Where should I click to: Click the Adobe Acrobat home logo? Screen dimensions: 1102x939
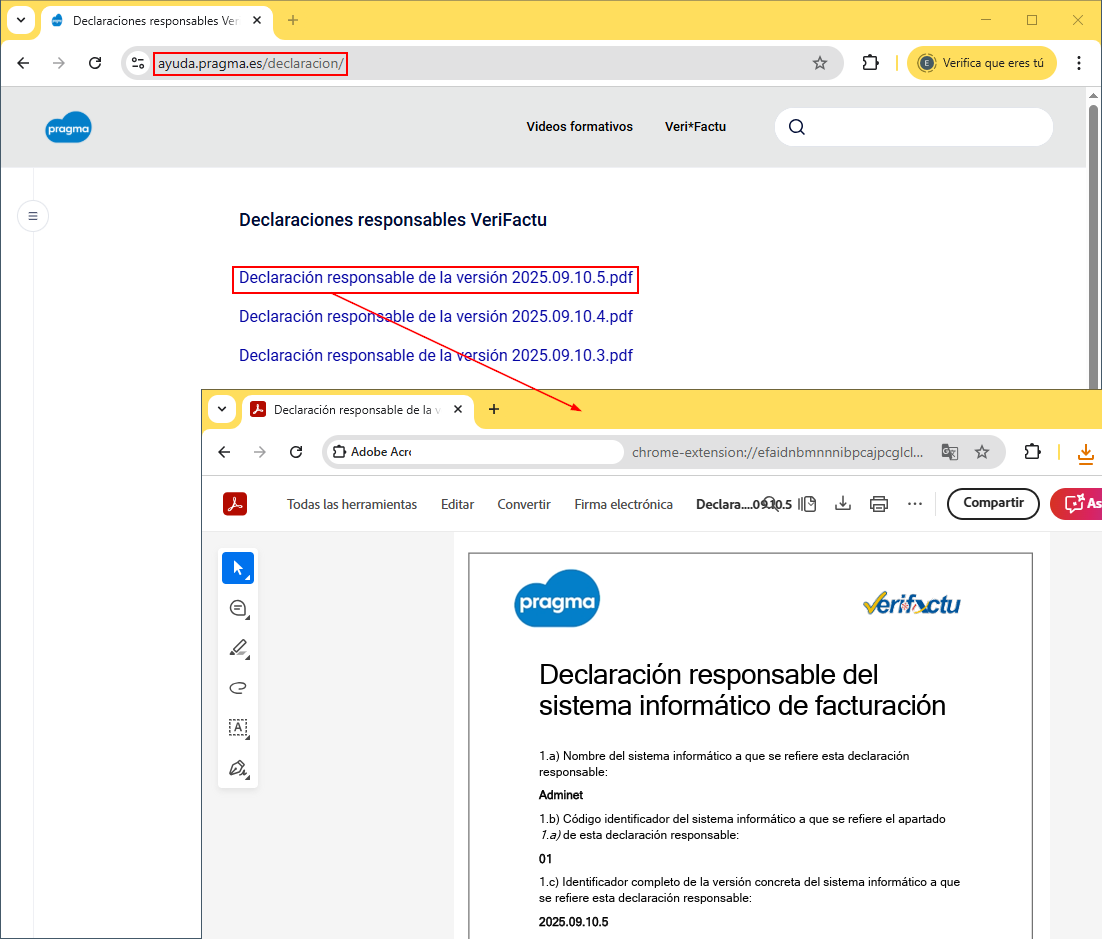pyautogui.click(x=235, y=504)
